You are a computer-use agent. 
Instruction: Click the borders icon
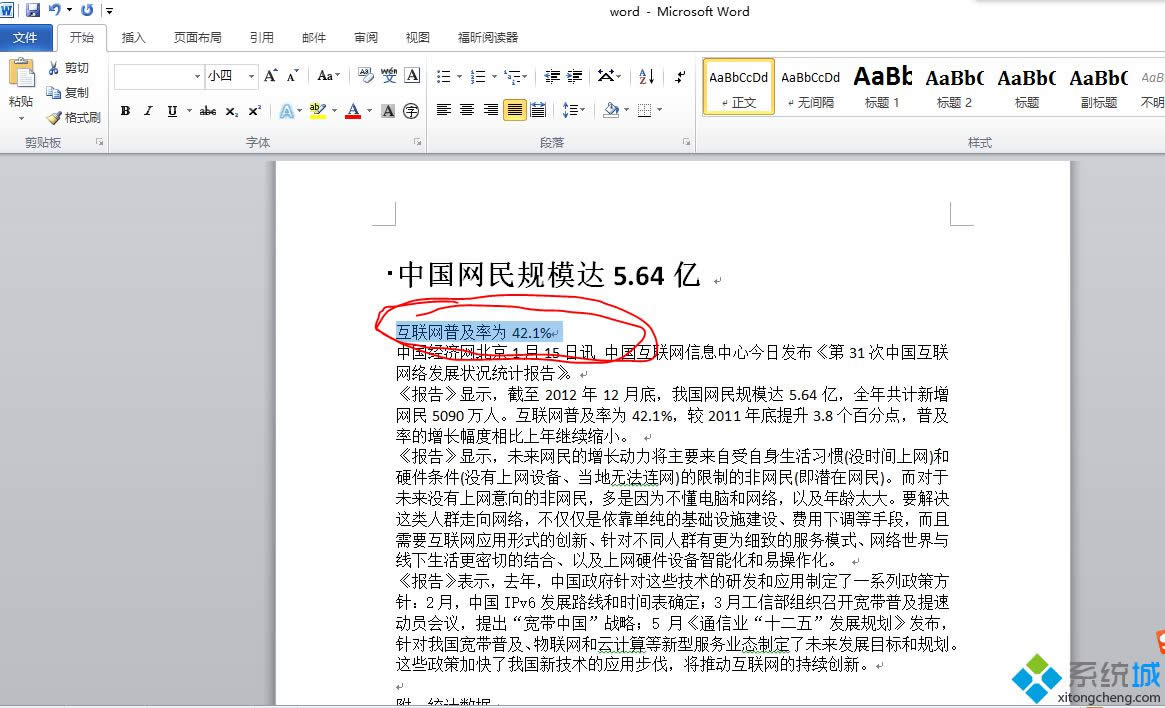coord(644,110)
